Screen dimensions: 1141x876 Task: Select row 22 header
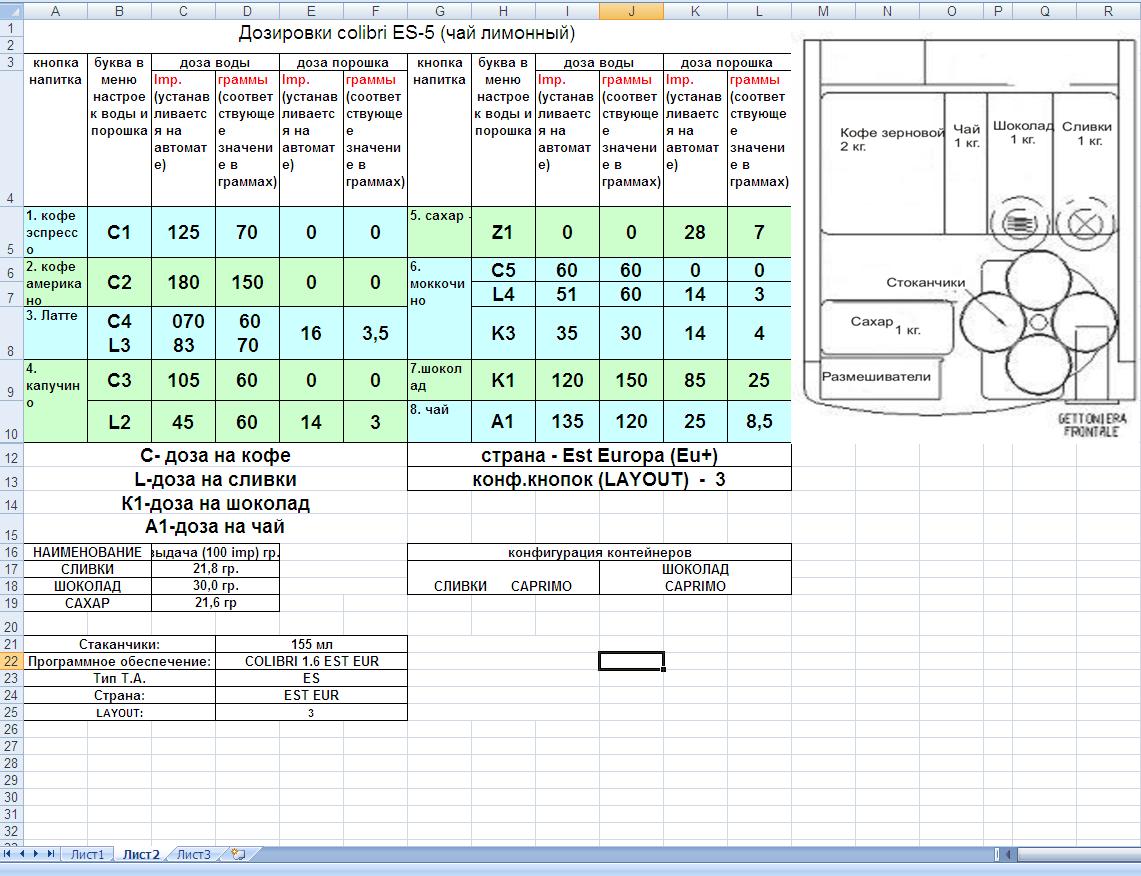pyautogui.click(x=11, y=661)
